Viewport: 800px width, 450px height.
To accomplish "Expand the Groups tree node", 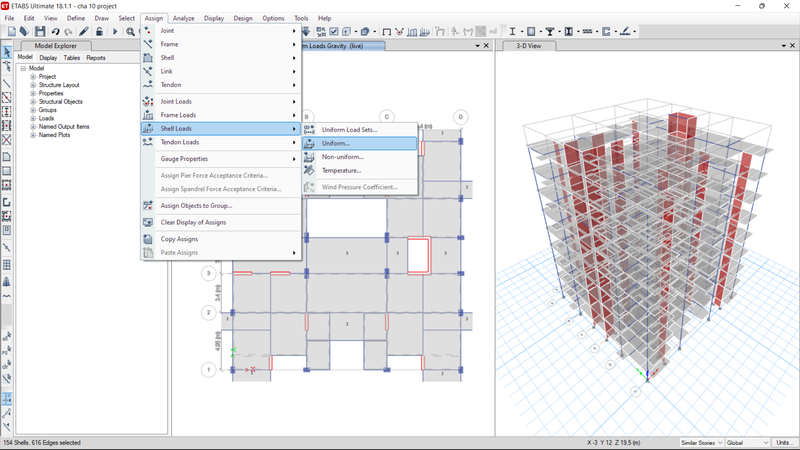I will [x=33, y=110].
